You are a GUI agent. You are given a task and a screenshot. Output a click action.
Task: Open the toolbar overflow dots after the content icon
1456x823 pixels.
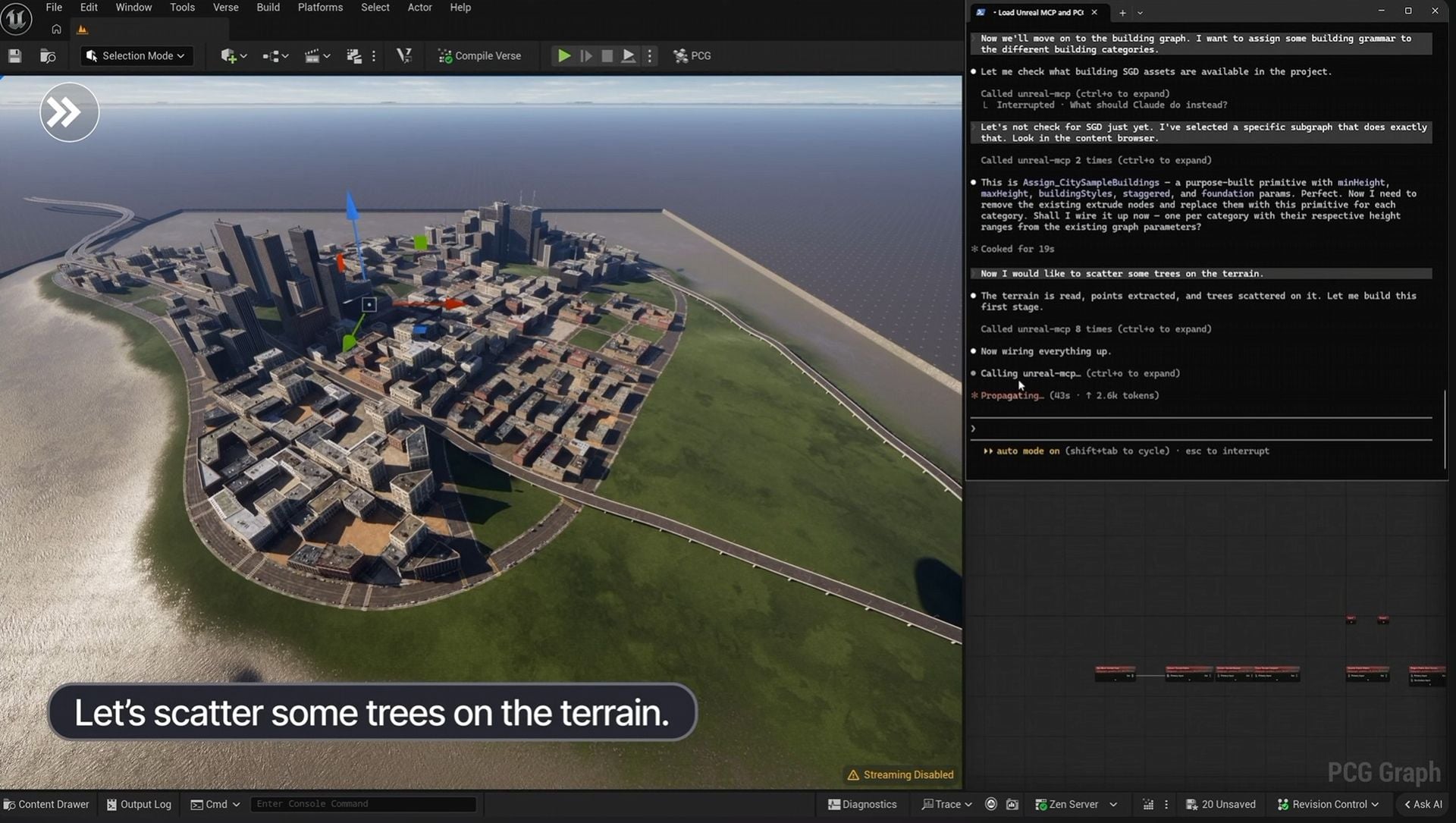click(x=374, y=55)
